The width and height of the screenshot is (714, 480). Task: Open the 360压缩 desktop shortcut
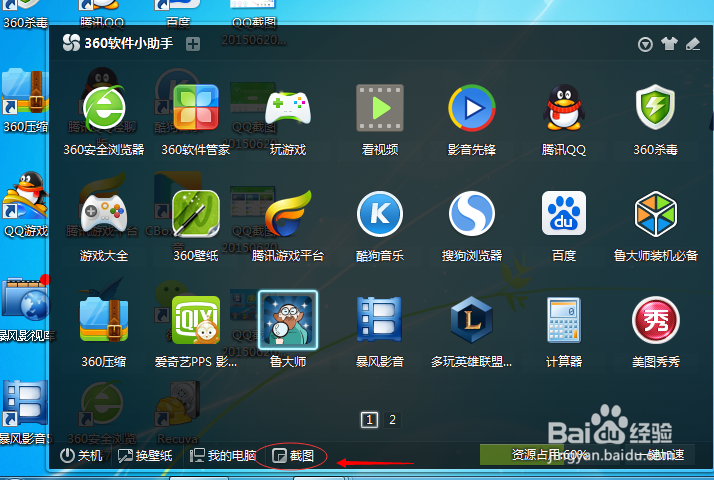[25, 101]
